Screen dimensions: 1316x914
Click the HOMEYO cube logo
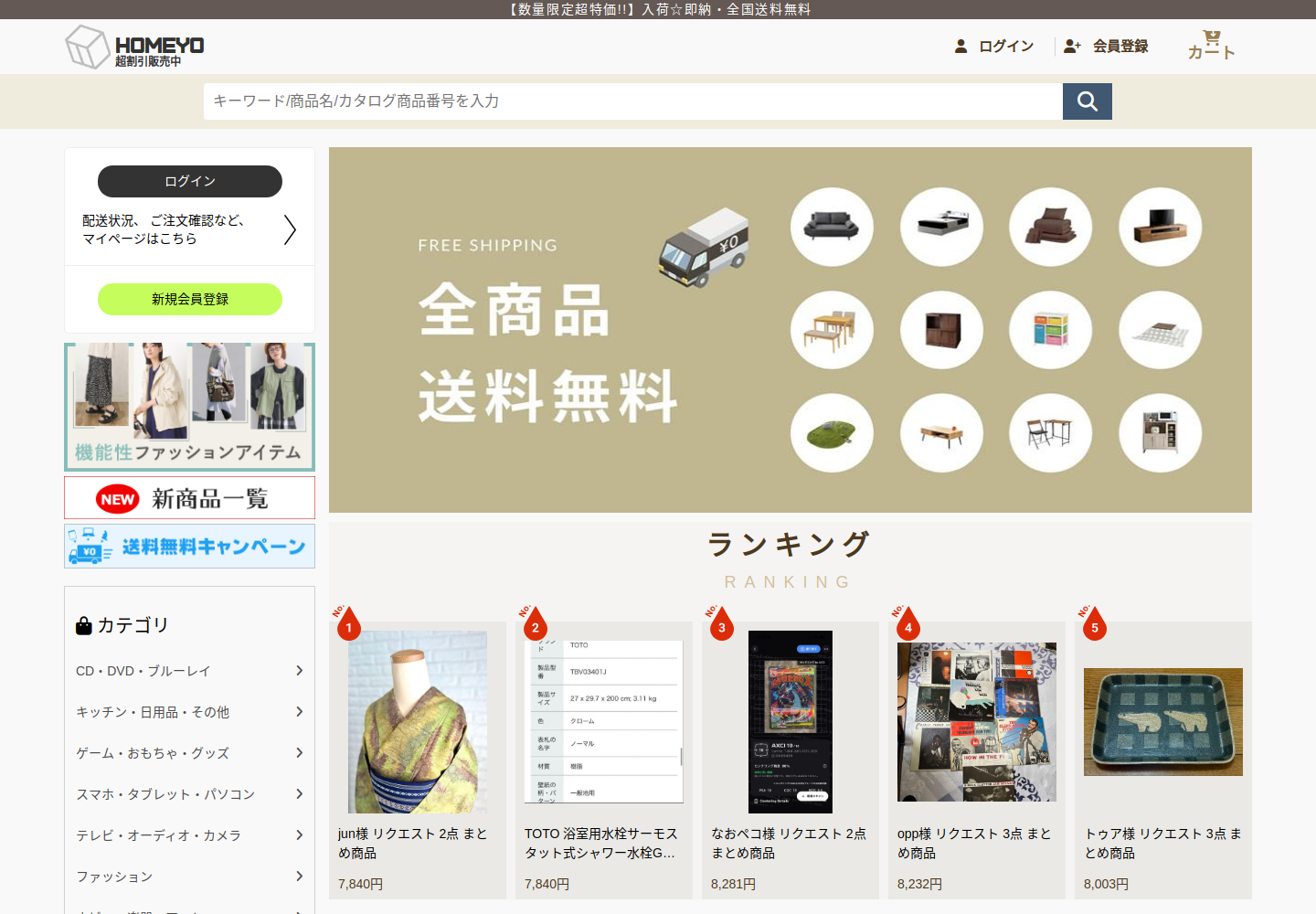[89, 47]
